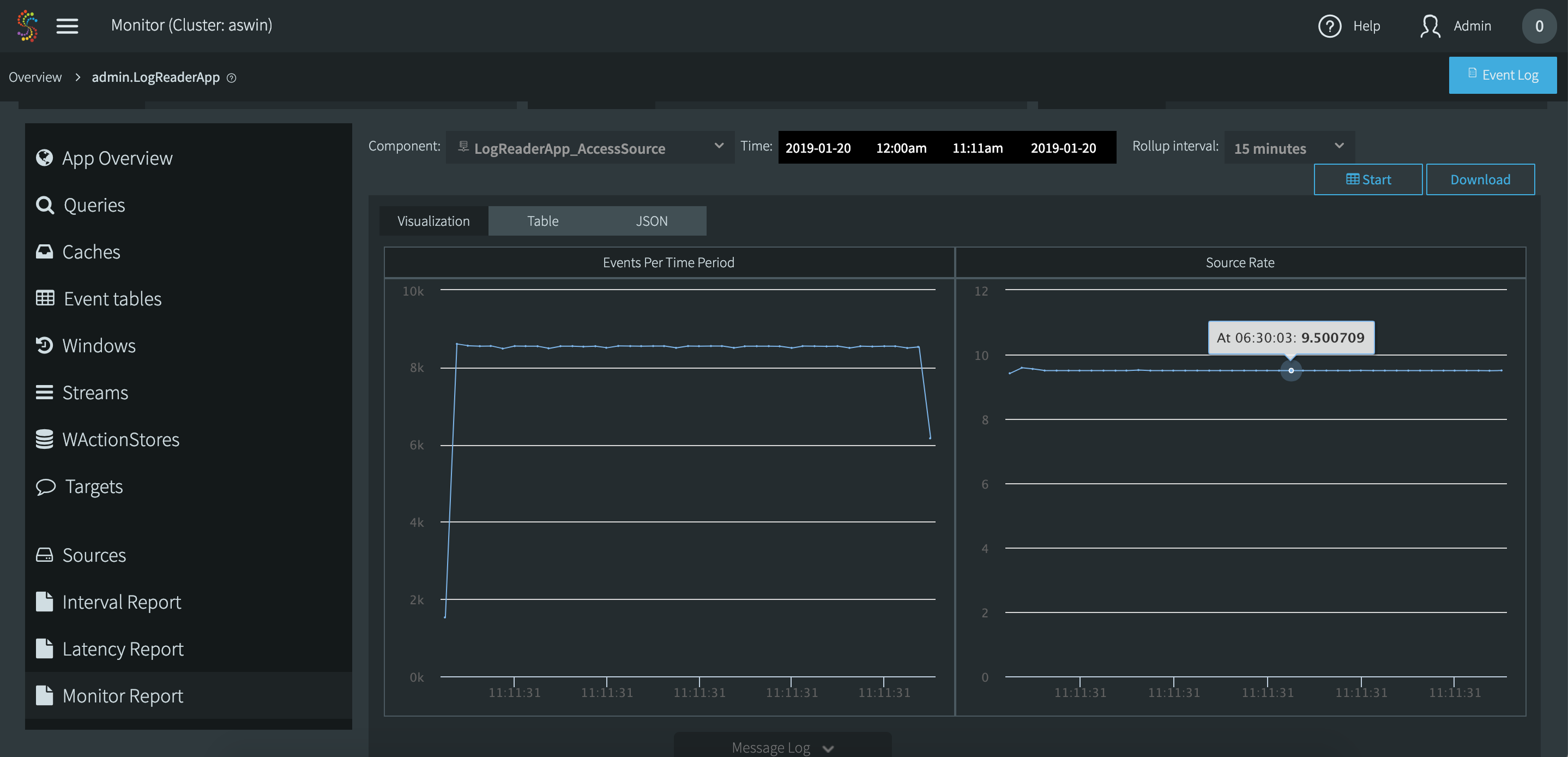Go to Queries in the sidebar
The width and height of the screenshot is (1568, 757).
(94, 205)
